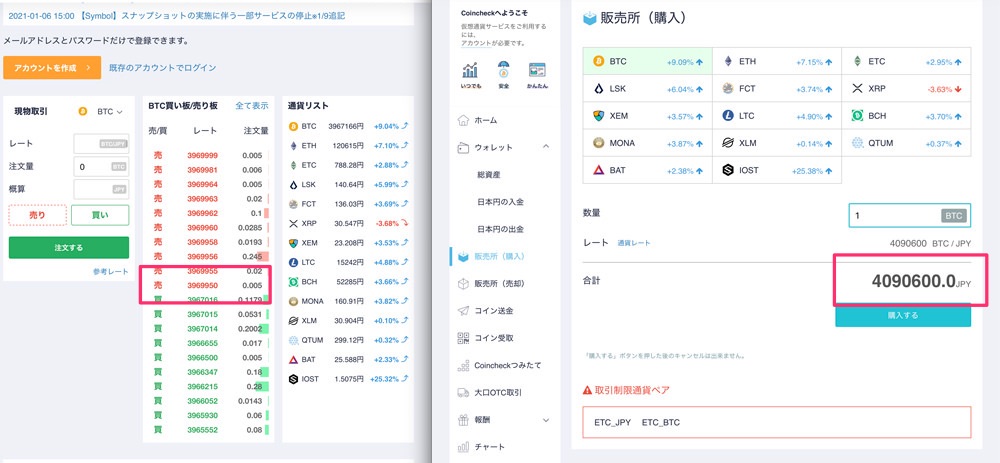The height and width of the screenshot is (463, 1000).
Task: Click the コイン受取 QR code icon
Action: (463, 338)
